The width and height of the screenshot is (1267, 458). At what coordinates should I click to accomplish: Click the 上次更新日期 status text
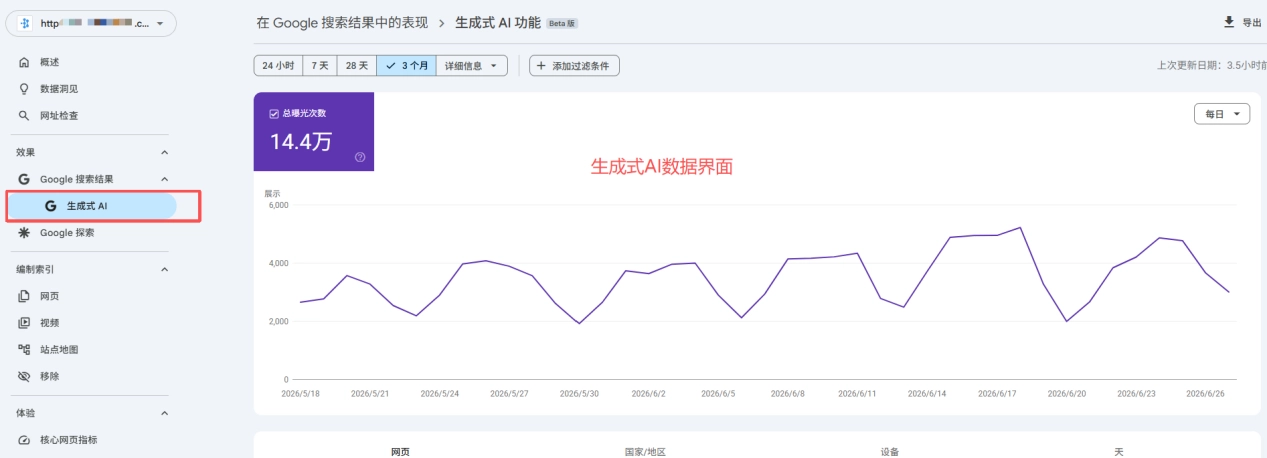coord(1211,66)
